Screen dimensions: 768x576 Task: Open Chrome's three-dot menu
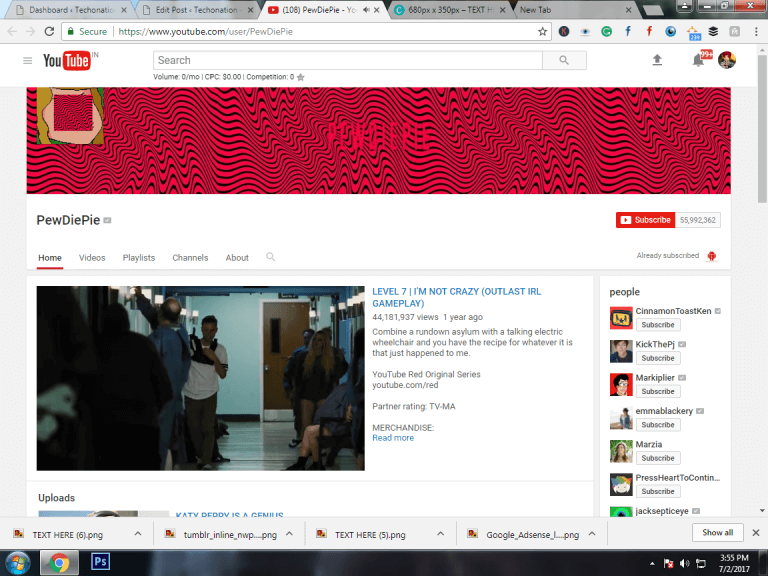(756, 31)
